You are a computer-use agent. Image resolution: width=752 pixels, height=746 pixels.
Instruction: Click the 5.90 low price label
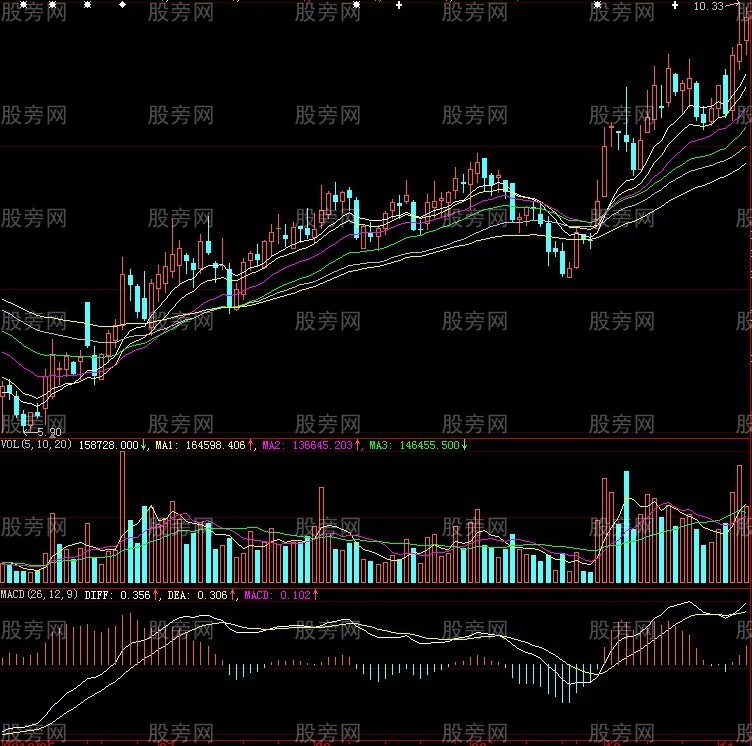[49, 432]
